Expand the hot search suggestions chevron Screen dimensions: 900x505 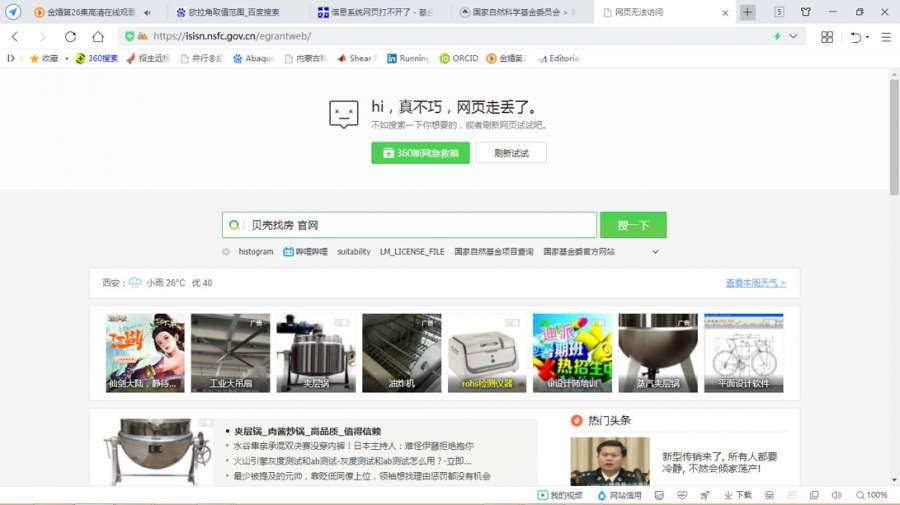[x=656, y=252]
